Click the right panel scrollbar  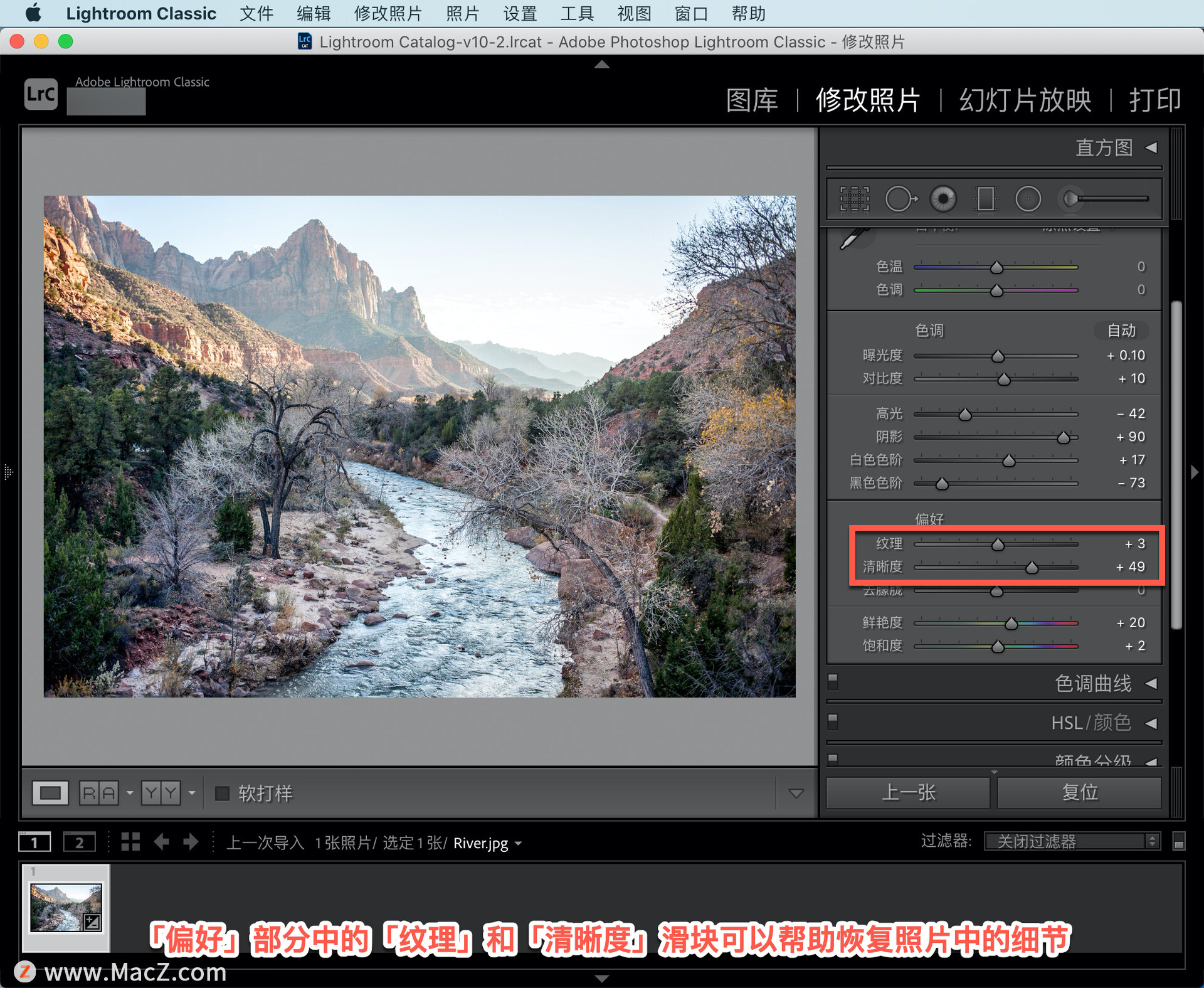[1176, 465]
